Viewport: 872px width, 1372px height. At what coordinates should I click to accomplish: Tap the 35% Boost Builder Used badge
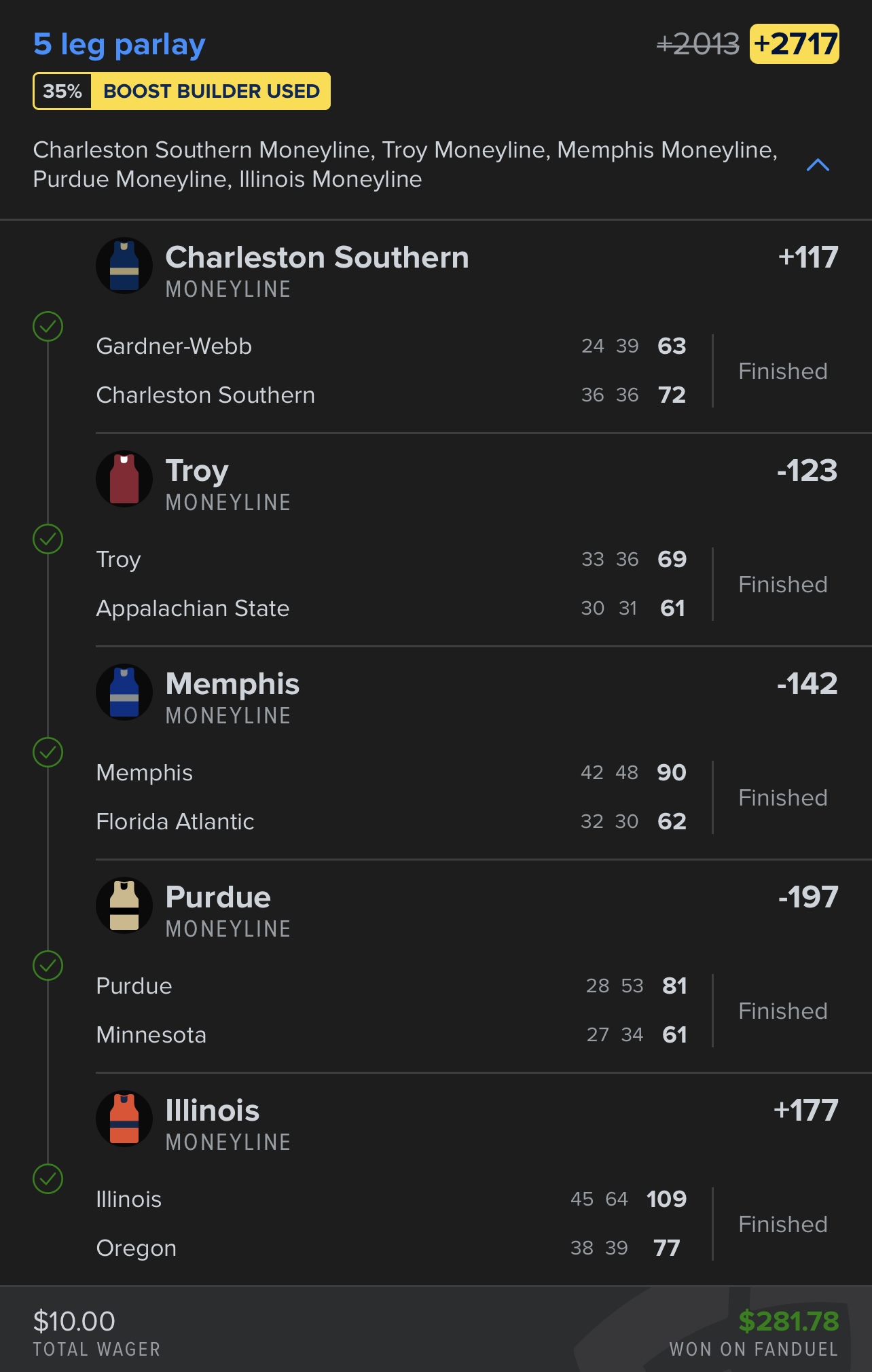tap(182, 91)
